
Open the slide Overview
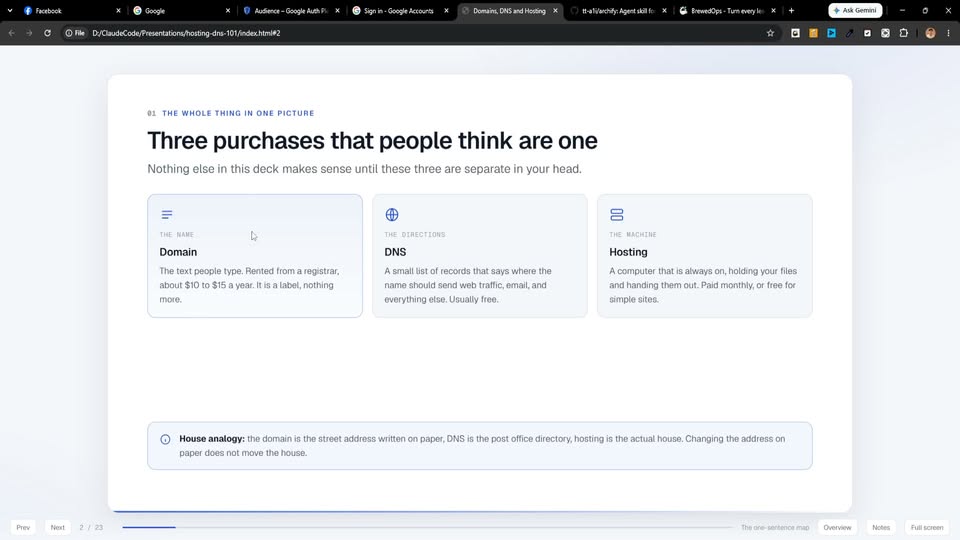click(837, 527)
